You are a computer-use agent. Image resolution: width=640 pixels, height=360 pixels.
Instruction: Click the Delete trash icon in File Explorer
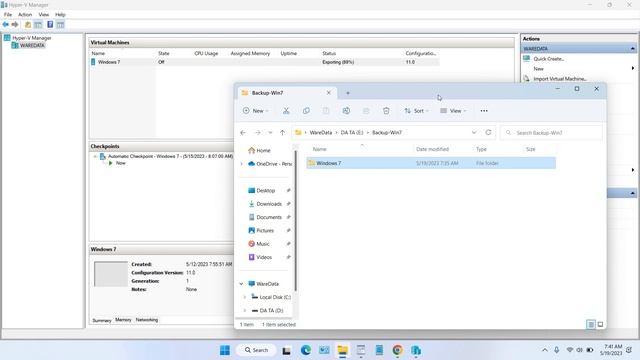(386, 111)
